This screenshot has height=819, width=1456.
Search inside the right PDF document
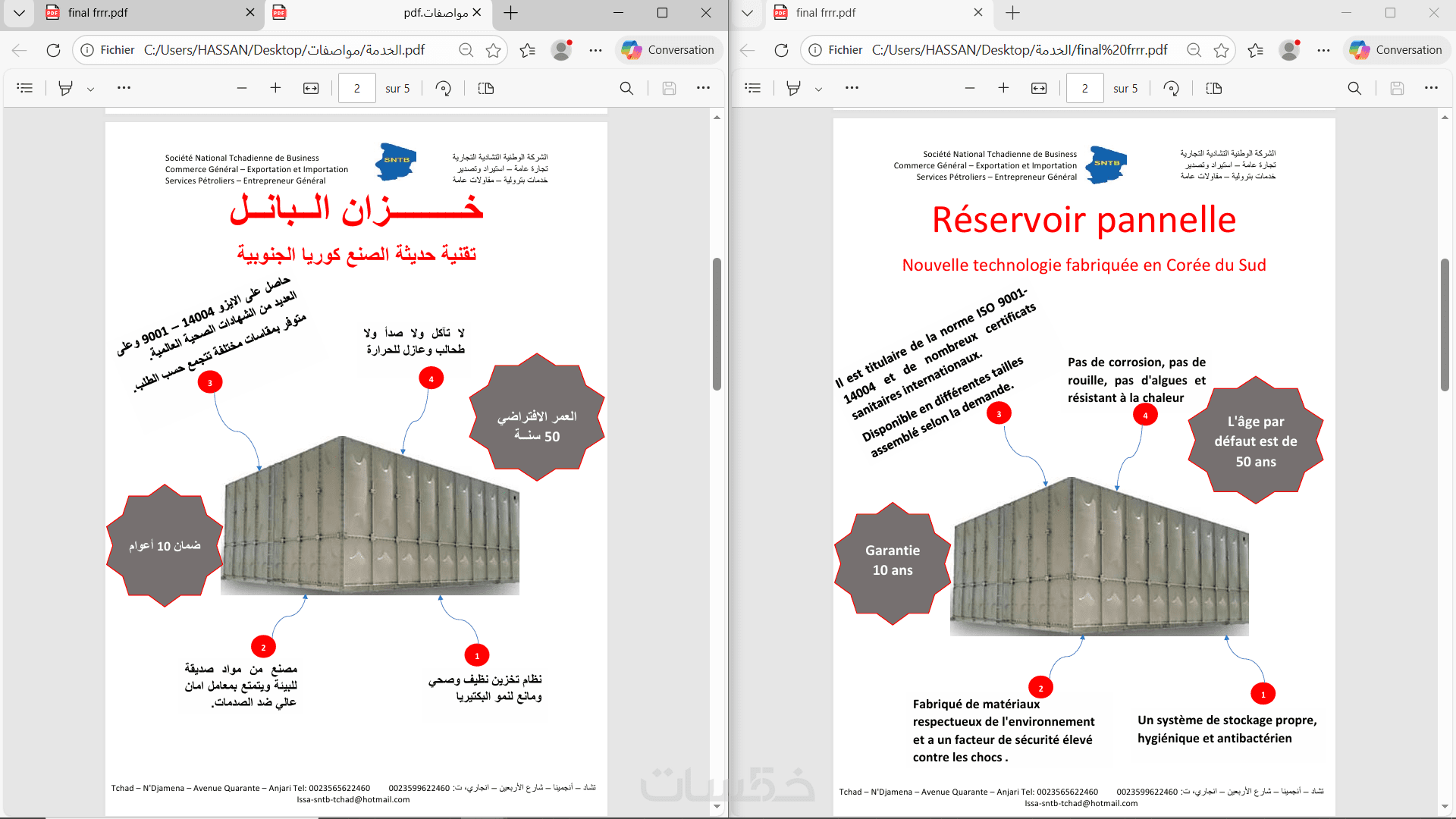pos(1354,88)
